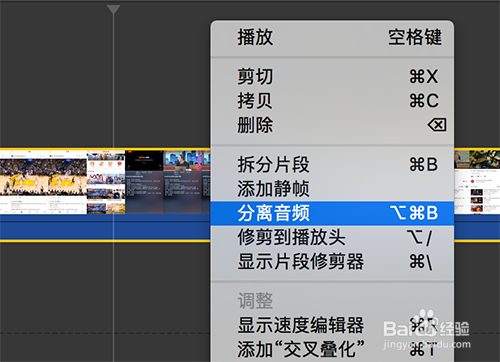Select the basketball game clip thumbnail
Viewport: 500px width, 362px height.
[x=43, y=182]
